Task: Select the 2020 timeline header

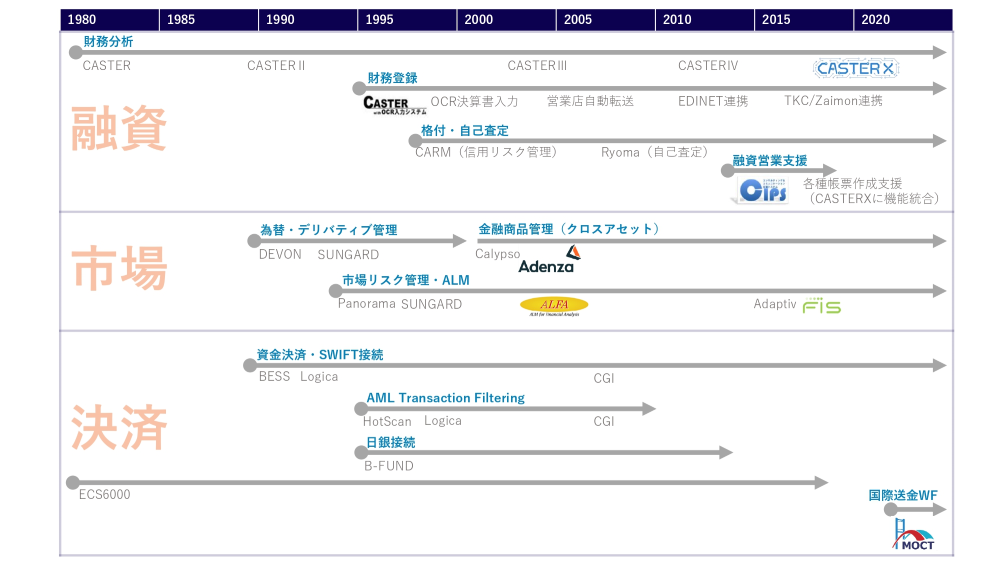Action: click(x=903, y=20)
